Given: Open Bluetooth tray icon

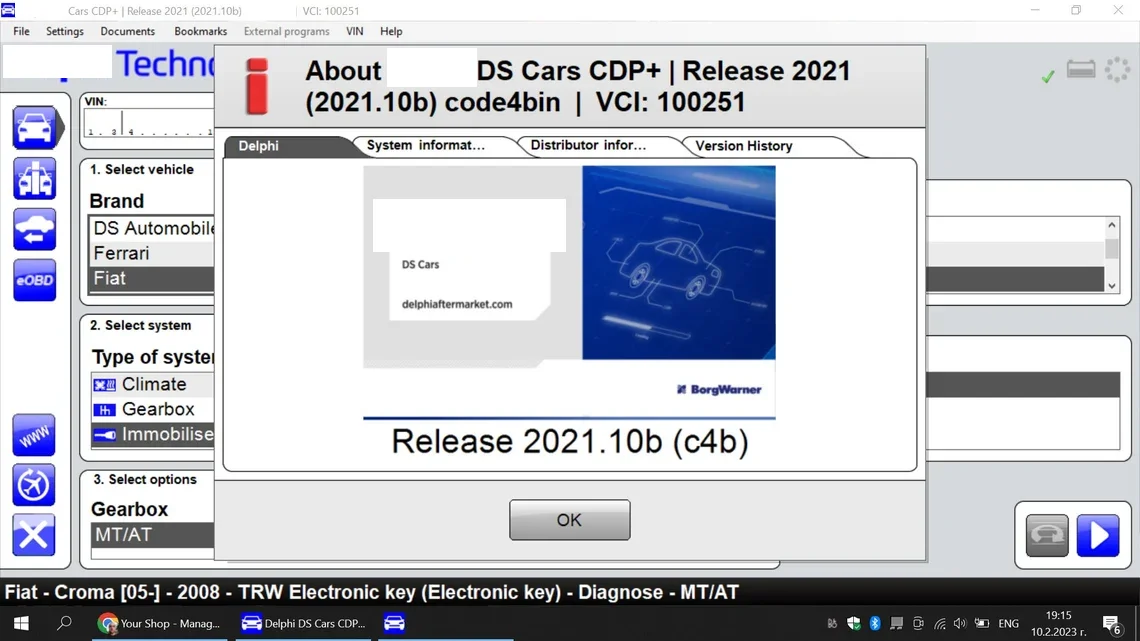Looking at the screenshot, I should point(875,624).
